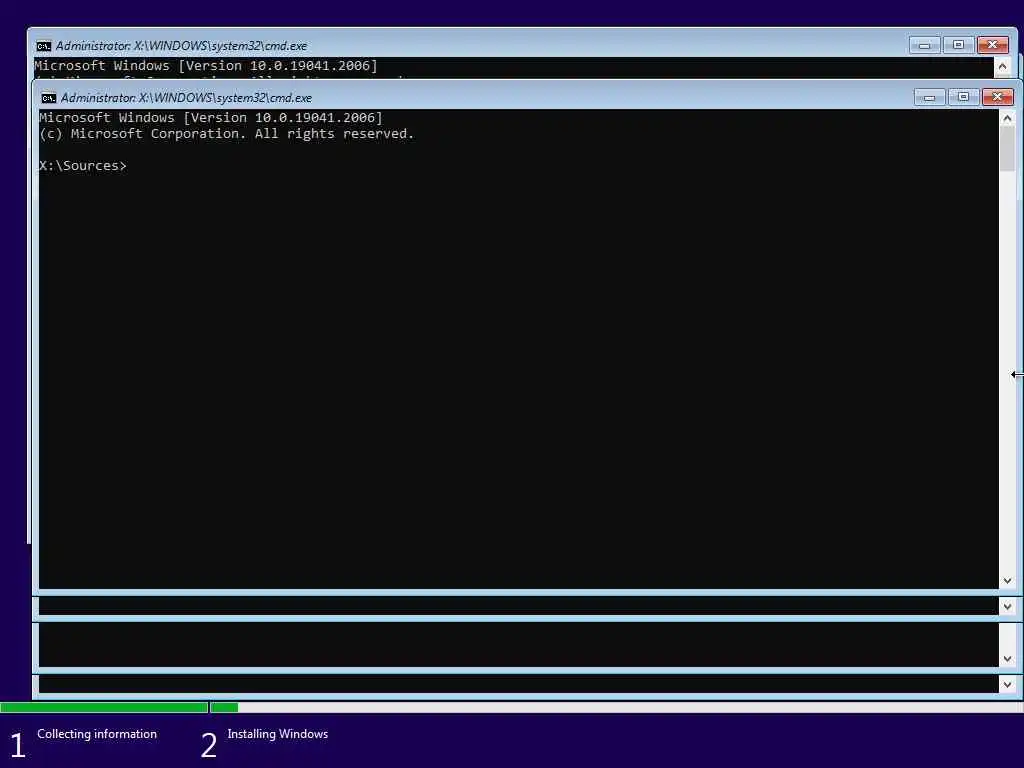Click back window's title bar text
Viewport: 1024px width, 768px height.
[x=181, y=46]
